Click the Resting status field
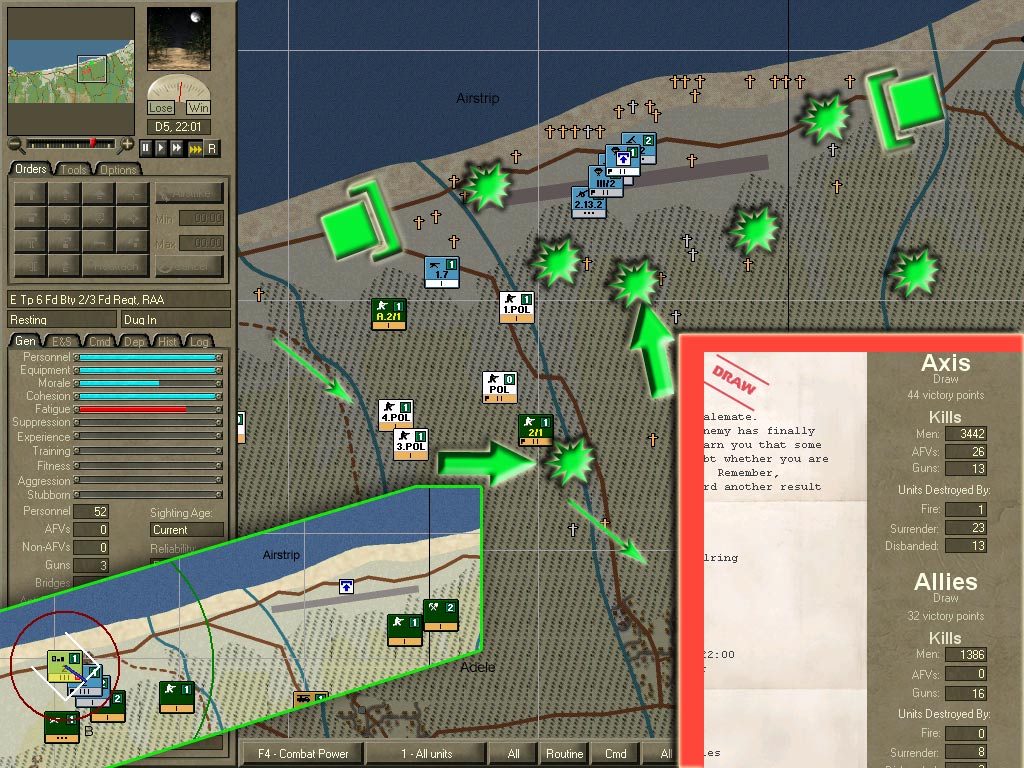 [x=62, y=319]
